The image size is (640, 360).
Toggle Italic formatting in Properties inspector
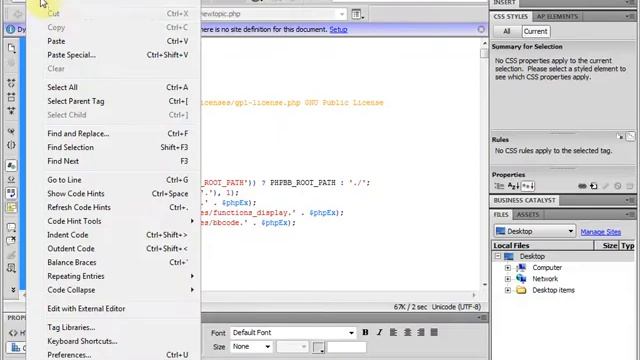[x=380, y=333]
